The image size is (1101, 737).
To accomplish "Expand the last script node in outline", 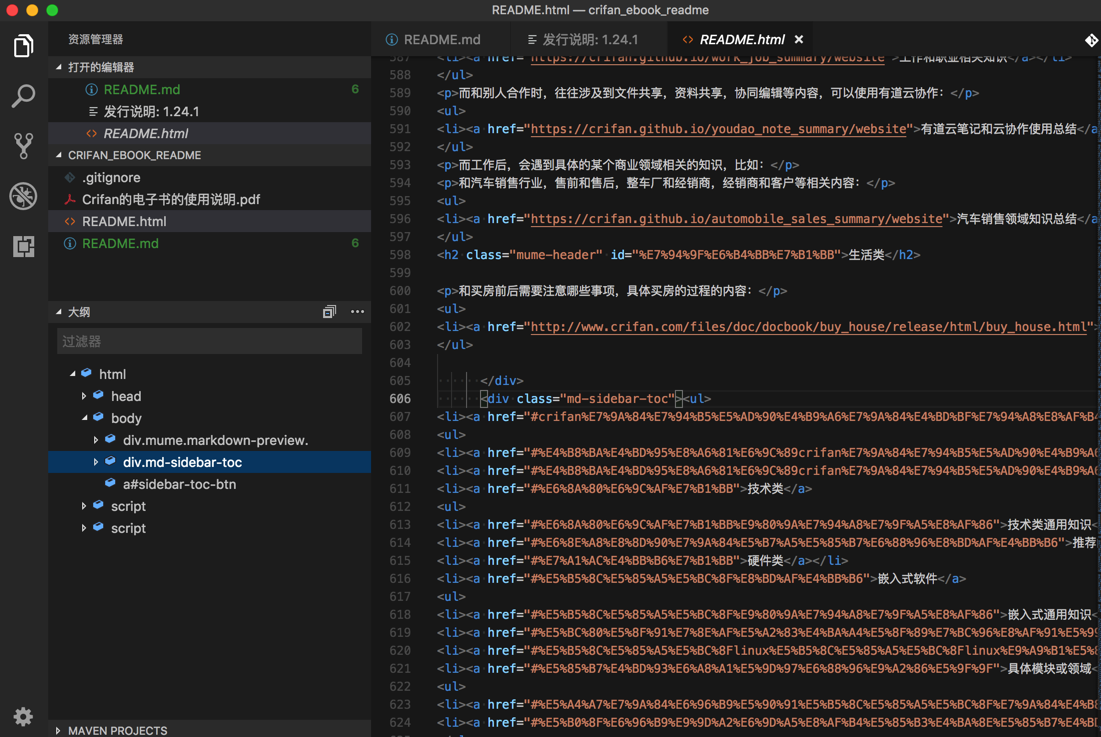I will click(84, 528).
